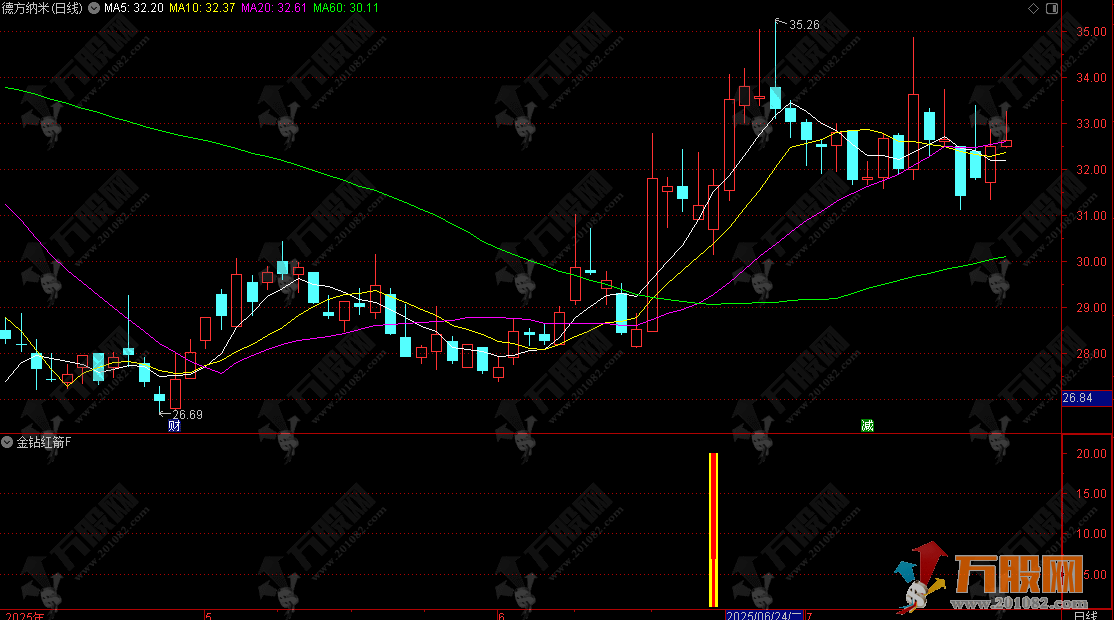Click the 28.00 price axis label
Image resolution: width=1114 pixels, height=620 pixels.
click(x=1091, y=354)
